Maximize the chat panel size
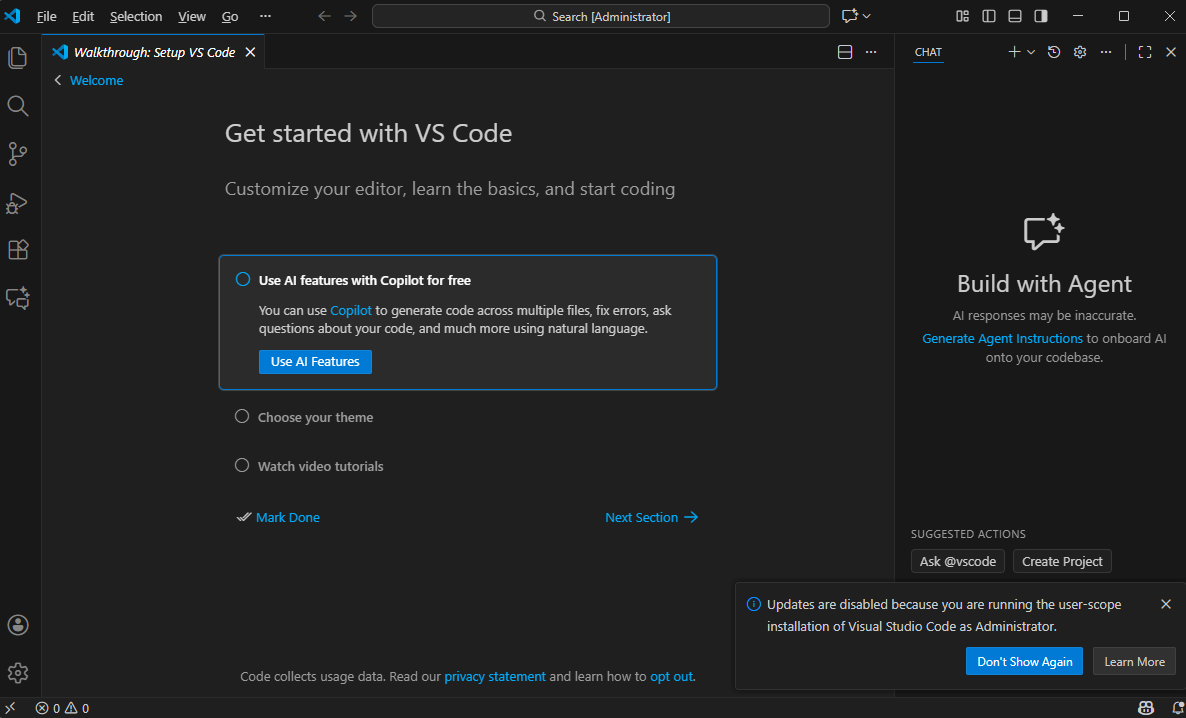The height and width of the screenshot is (718, 1186). [x=1145, y=52]
